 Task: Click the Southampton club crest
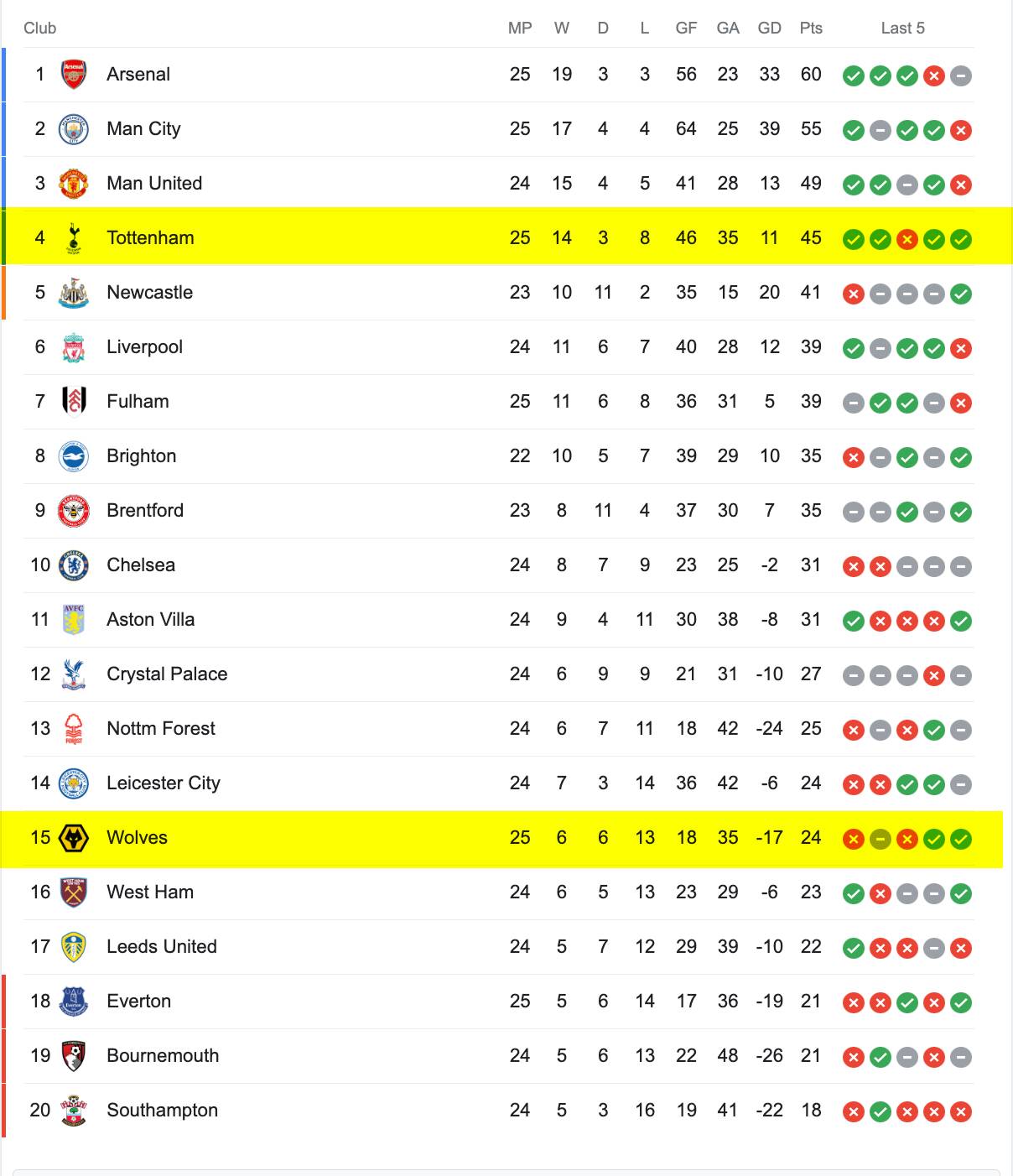(74, 1111)
